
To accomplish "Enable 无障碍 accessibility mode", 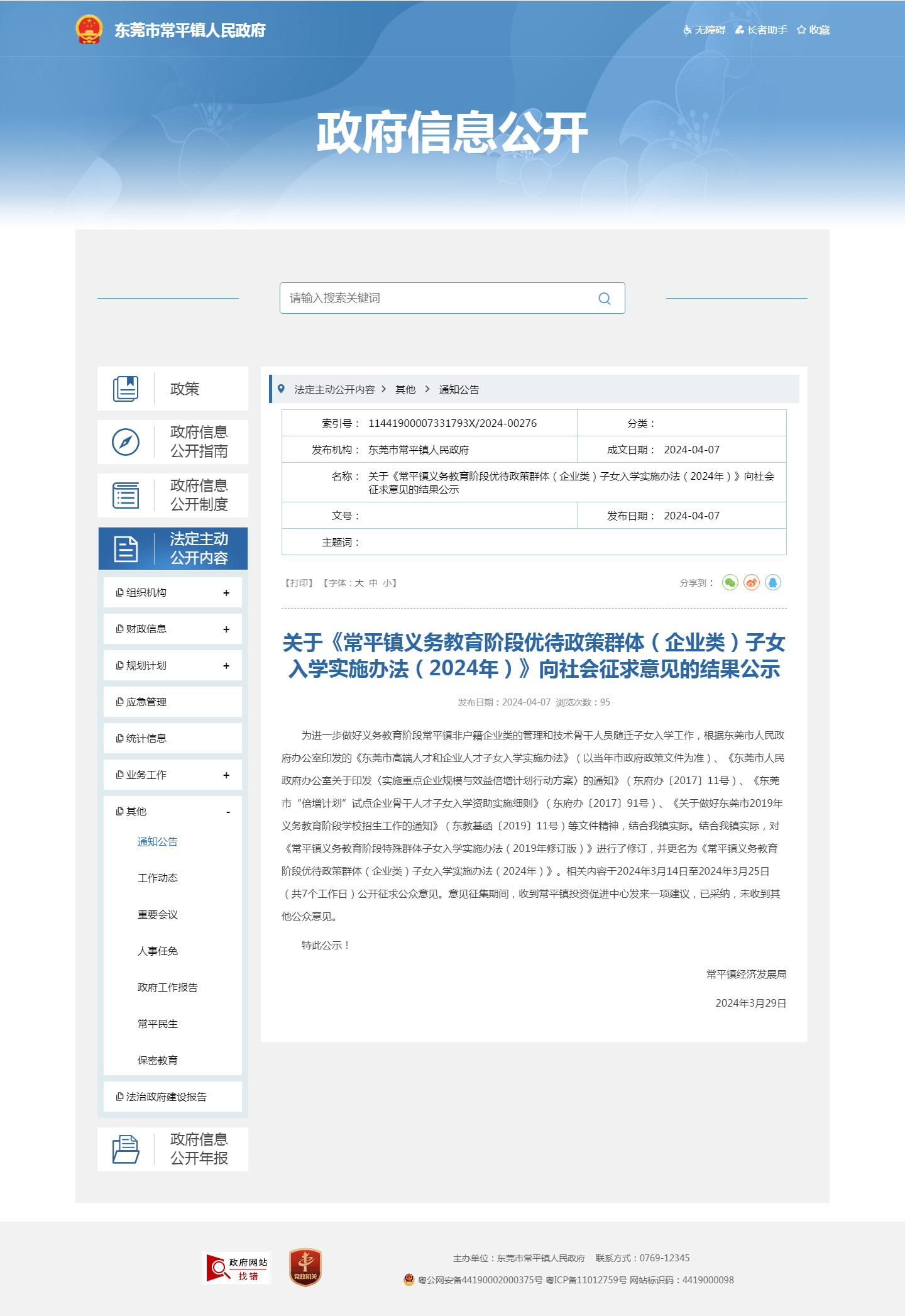I will click(704, 30).
